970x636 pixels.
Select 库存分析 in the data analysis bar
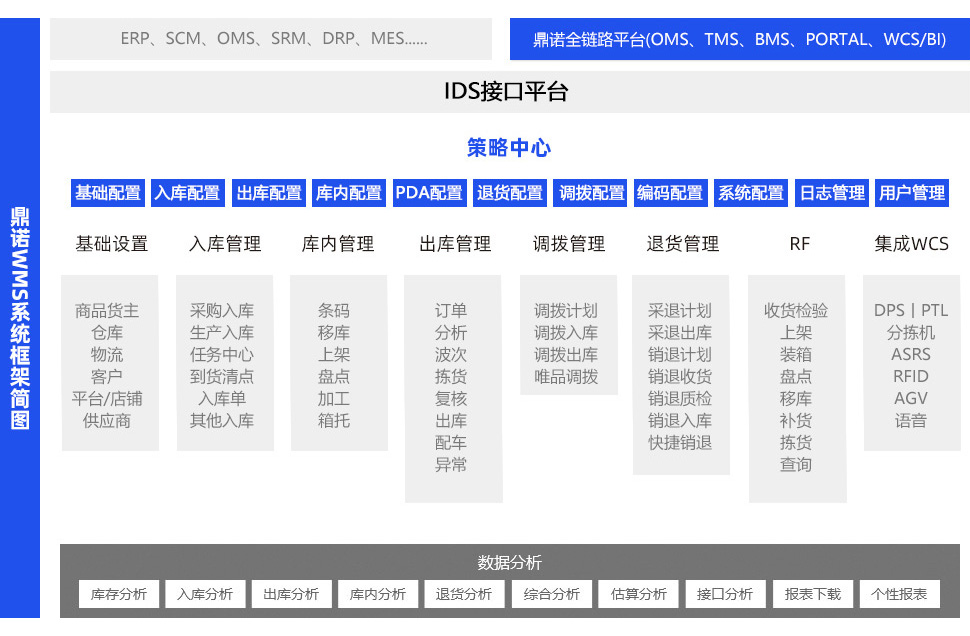click(118, 593)
